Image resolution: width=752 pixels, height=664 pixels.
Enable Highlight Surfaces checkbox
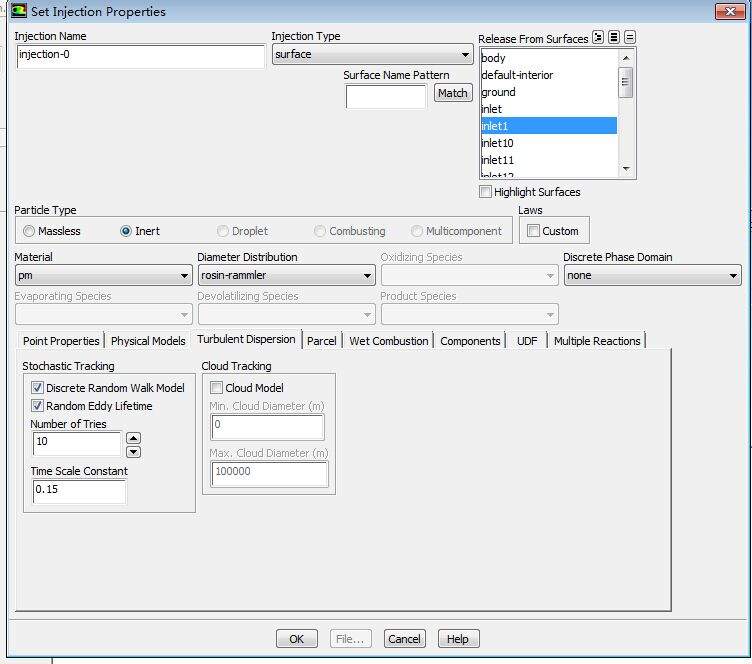(485, 192)
